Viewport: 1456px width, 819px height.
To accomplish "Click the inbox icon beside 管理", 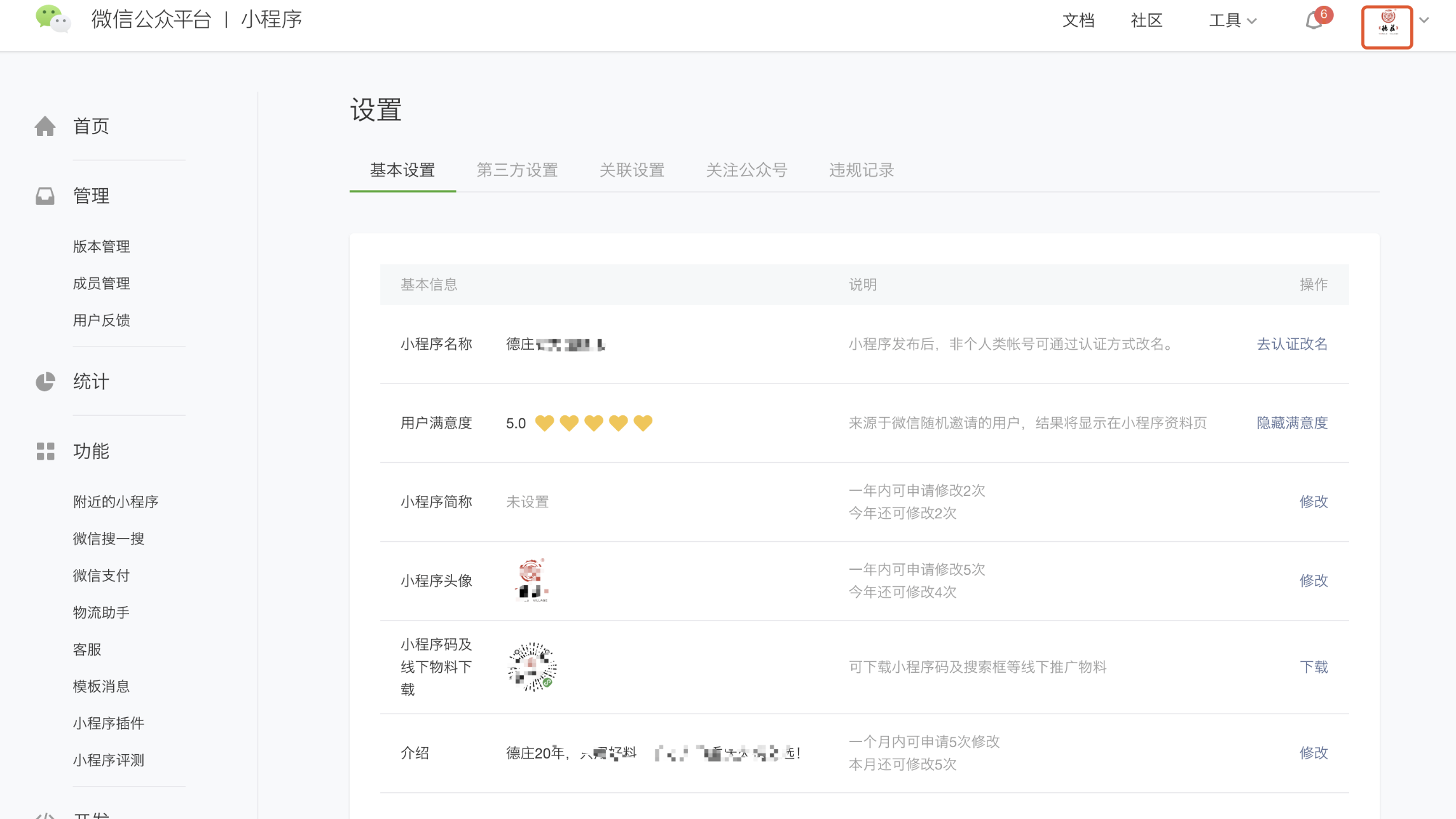I will point(45,196).
